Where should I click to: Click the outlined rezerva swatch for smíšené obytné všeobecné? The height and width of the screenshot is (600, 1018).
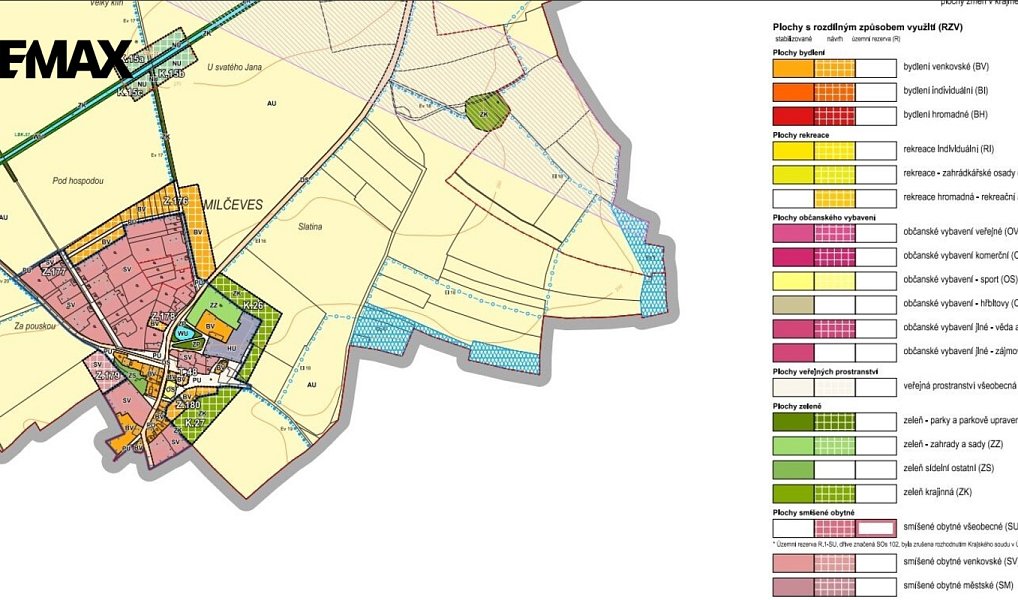pos(876,529)
